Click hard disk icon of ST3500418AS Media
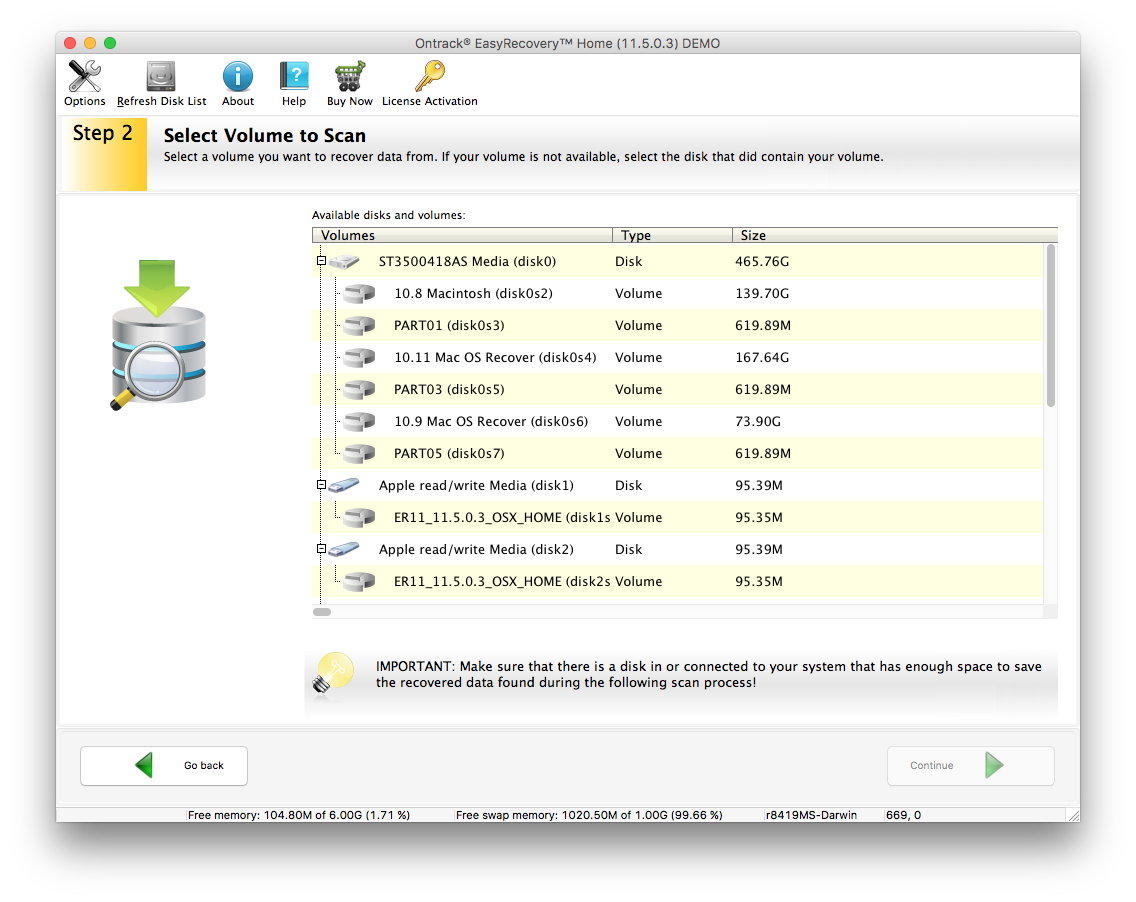The height and width of the screenshot is (902, 1136). coord(345,262)
